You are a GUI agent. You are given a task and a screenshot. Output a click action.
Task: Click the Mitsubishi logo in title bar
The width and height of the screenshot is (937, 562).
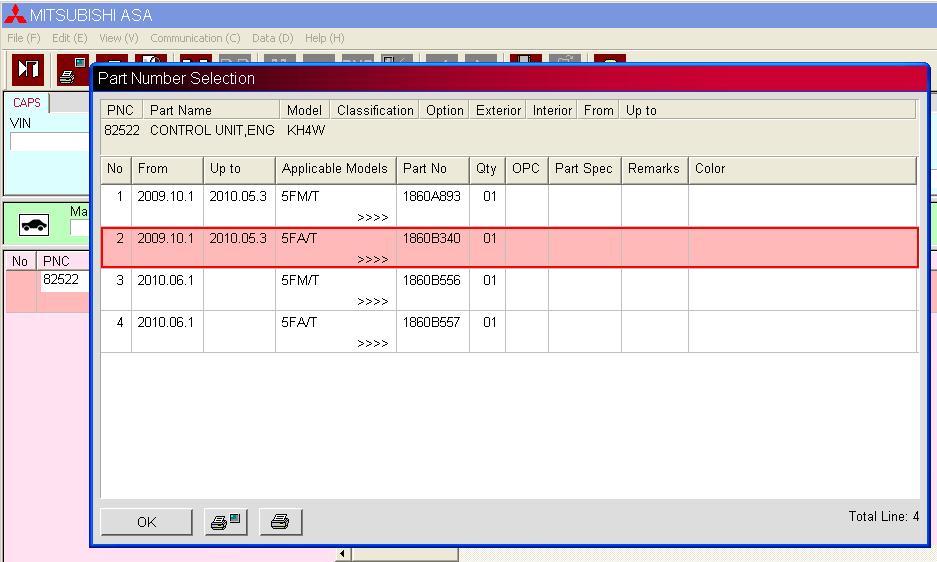click(13, 14)
